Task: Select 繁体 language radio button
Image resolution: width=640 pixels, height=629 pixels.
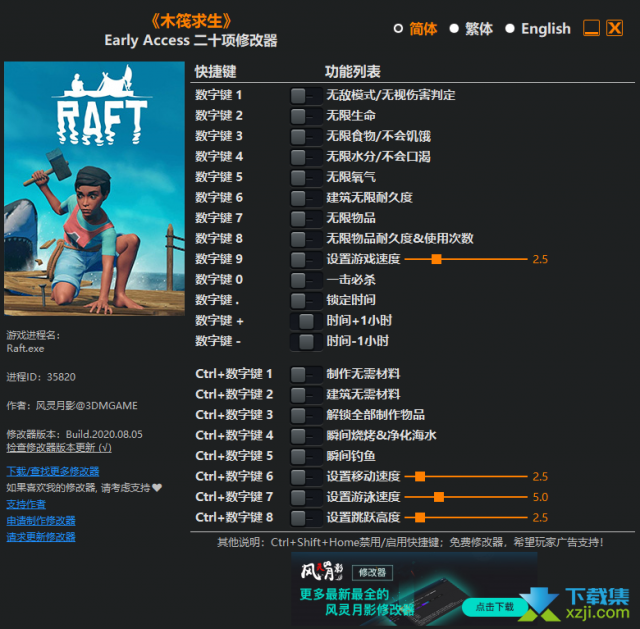Action: tap(454, 29)
